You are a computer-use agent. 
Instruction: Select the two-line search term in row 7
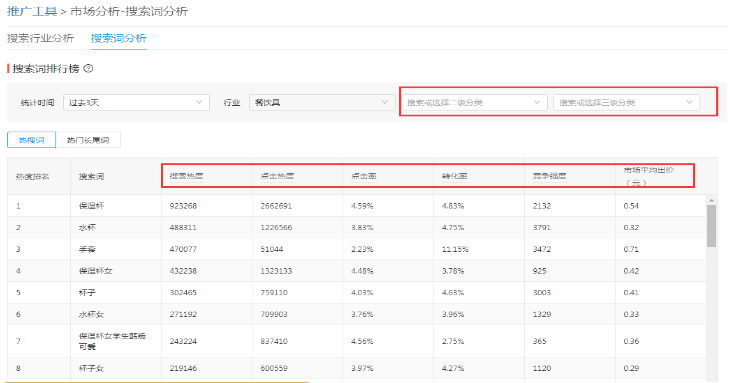point(112,341)
